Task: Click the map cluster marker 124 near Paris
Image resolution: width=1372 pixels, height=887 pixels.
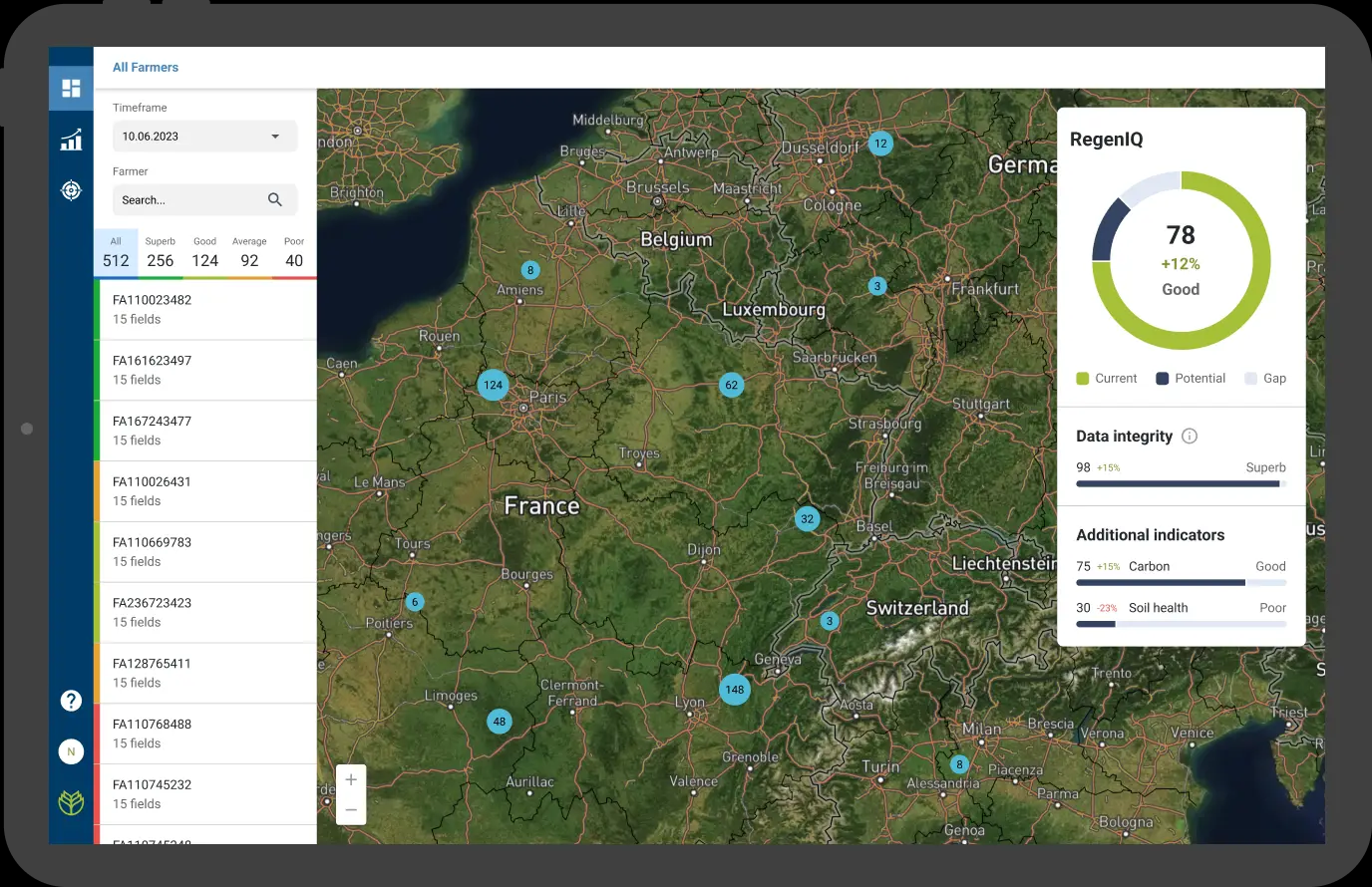Action: coord(493,385)
